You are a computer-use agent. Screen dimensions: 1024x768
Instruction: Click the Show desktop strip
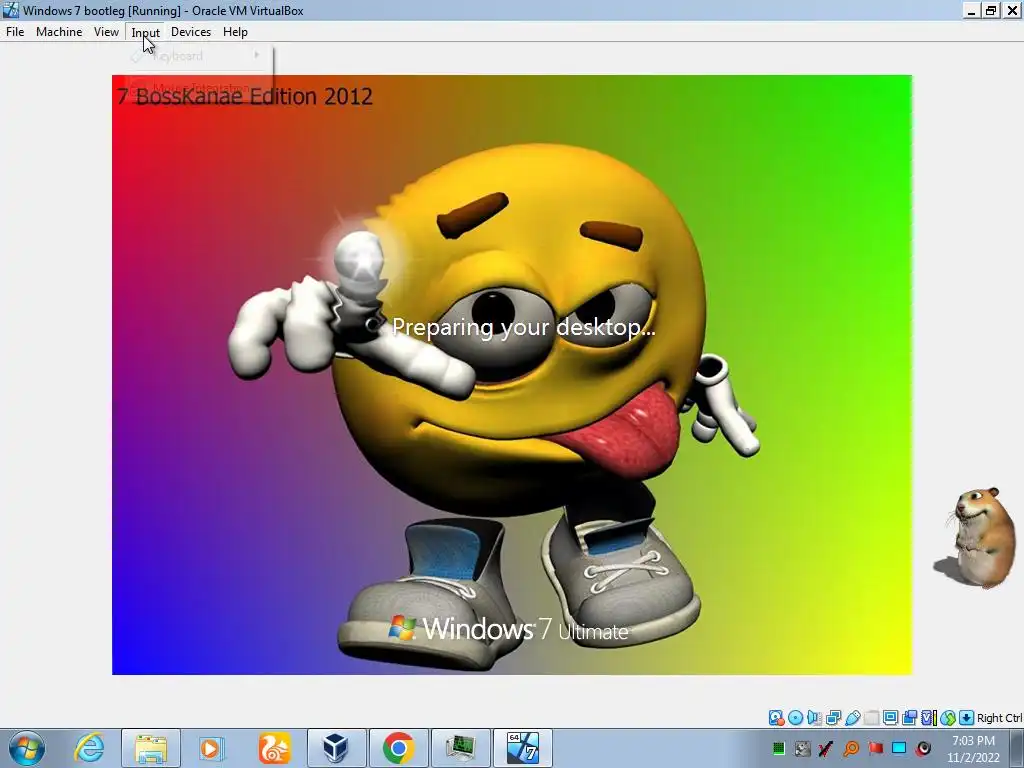(1018, 748)
